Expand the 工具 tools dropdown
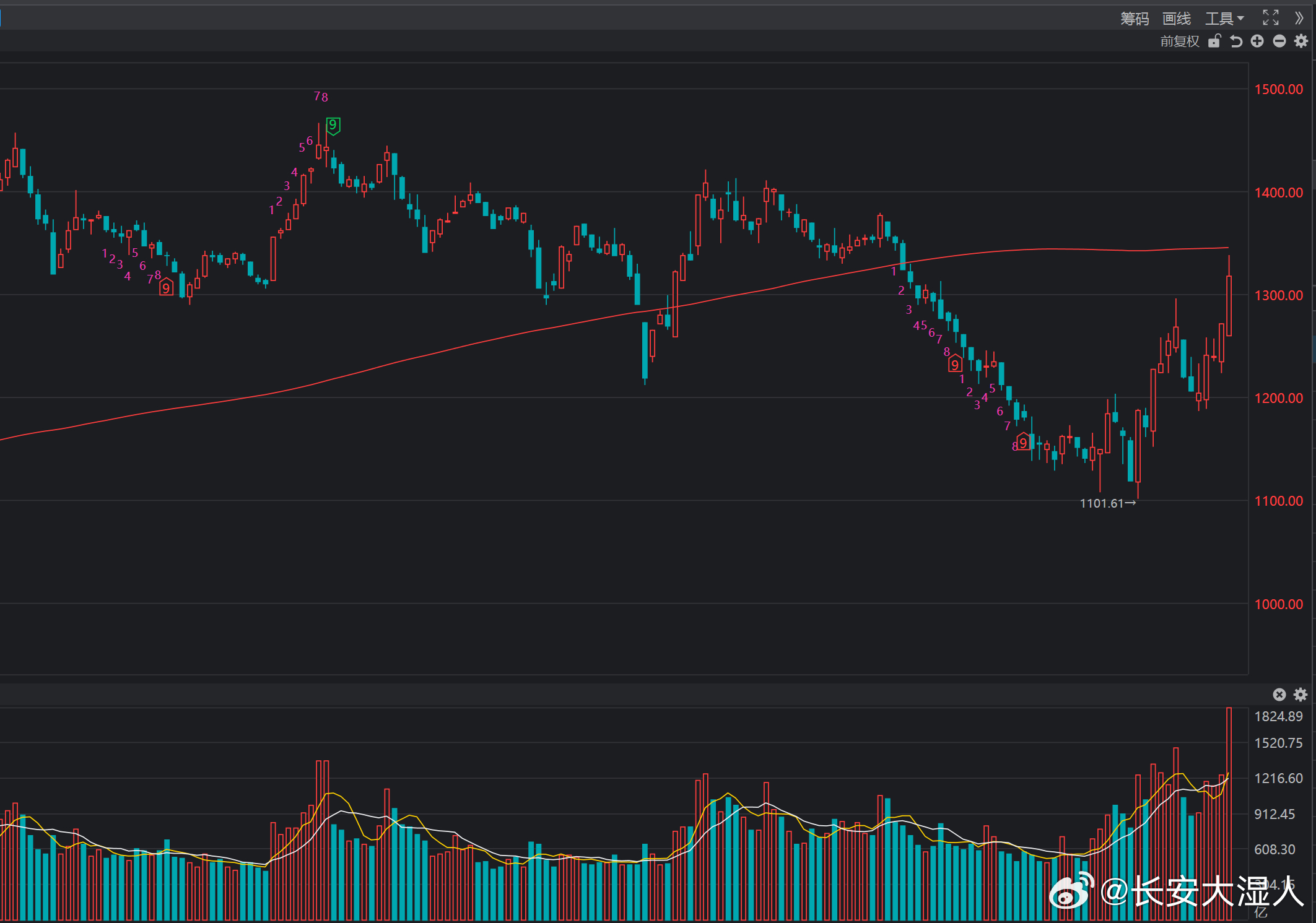The height and width of the screenshot is (923, 1316). click(x=1224, y=19)
